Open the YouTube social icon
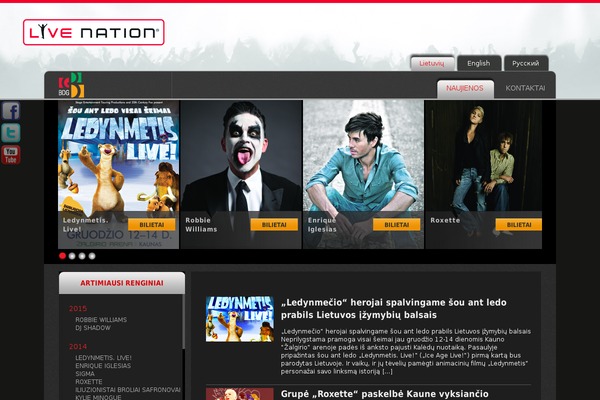600x400 pixels. click(x=11, y=155)
